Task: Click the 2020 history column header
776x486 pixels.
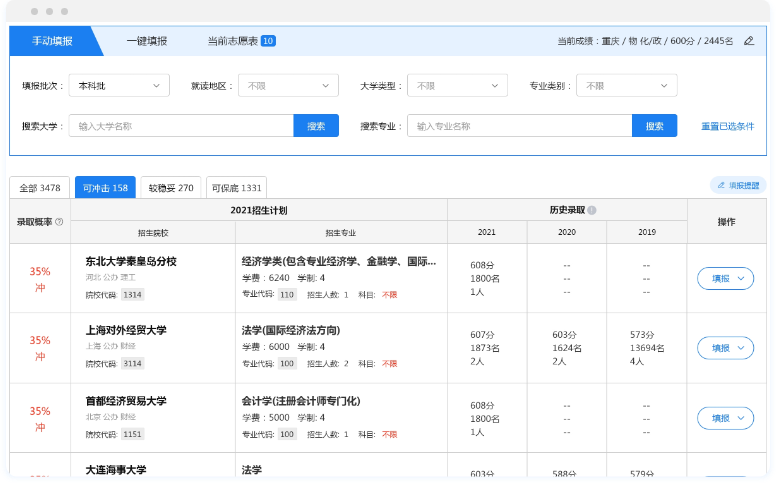Action: point(567,232)
